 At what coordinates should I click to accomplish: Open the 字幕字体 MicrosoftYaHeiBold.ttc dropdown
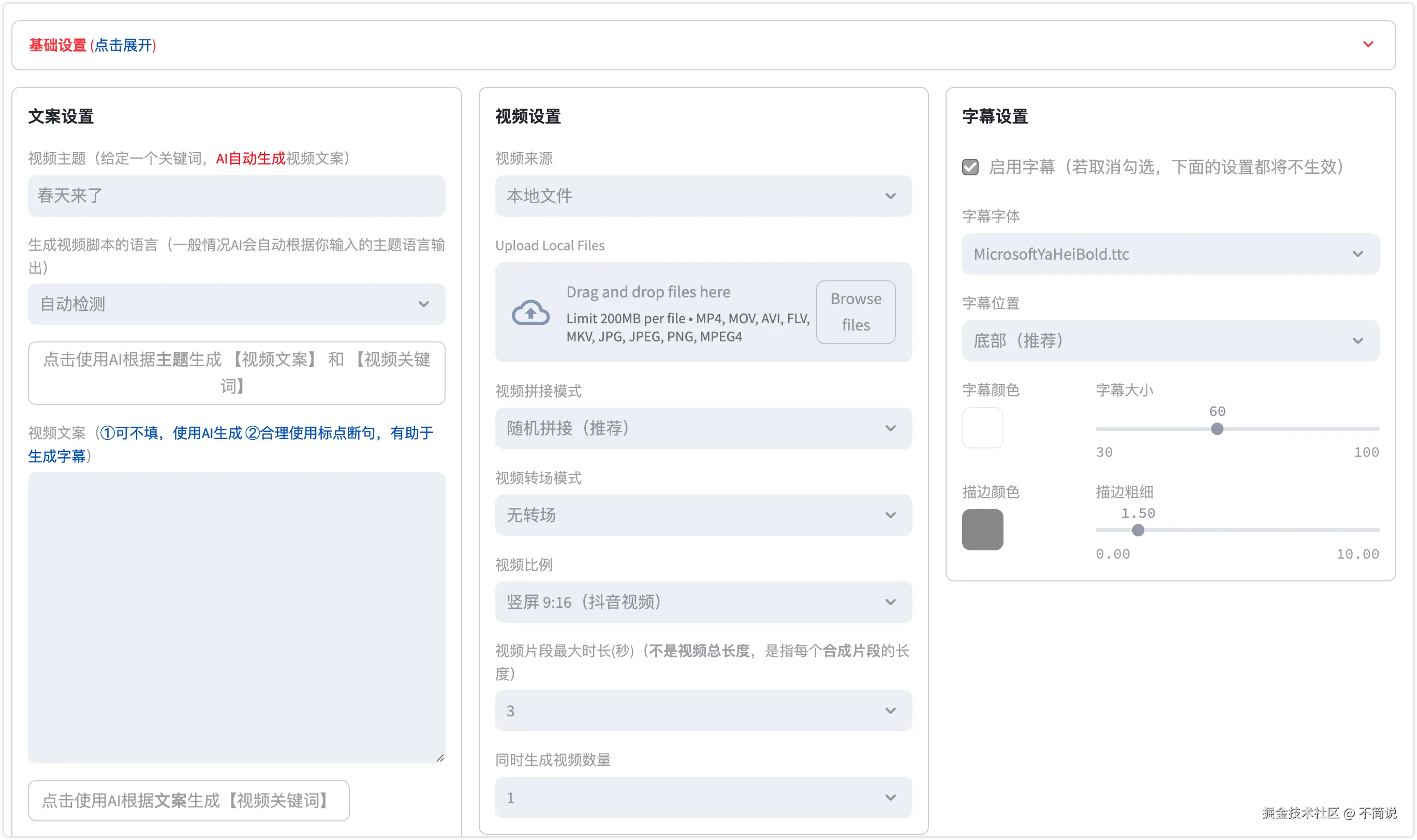tap(1170, 254)
